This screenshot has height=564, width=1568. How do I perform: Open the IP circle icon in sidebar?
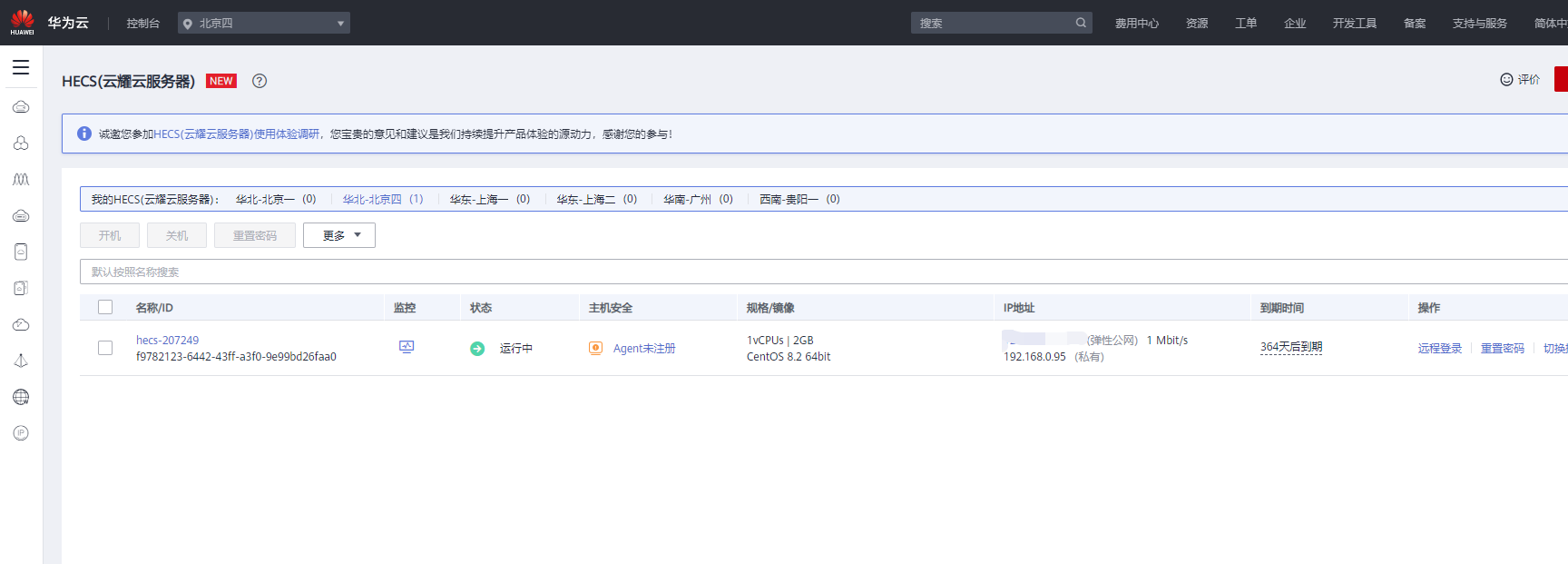(21, 433)
